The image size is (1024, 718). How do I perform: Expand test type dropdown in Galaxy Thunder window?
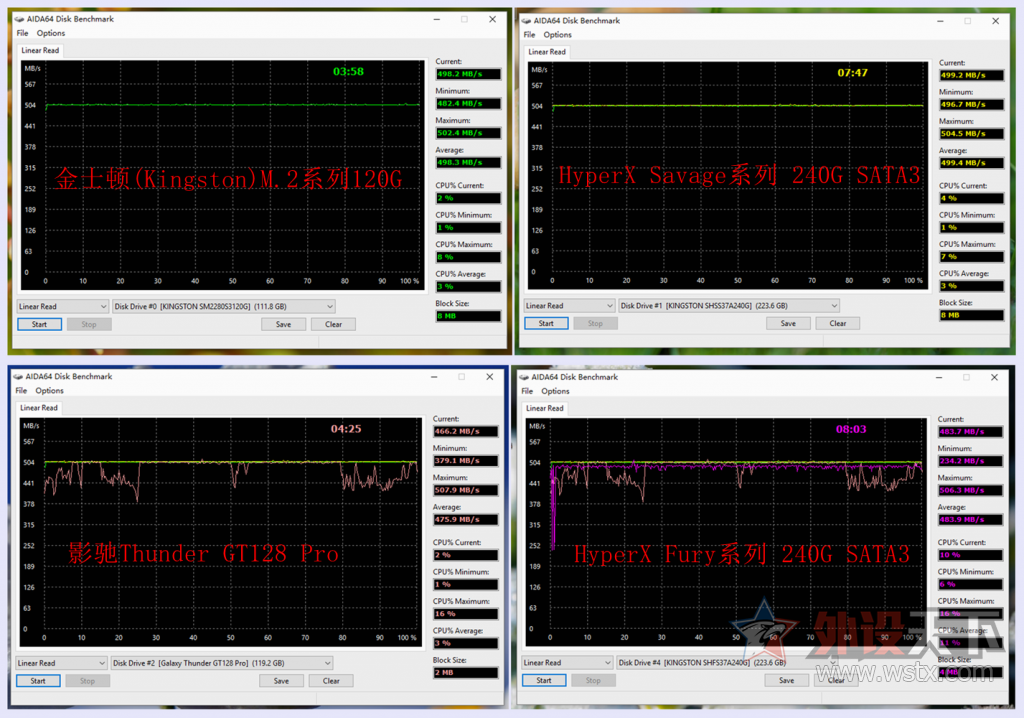[61, 663]
